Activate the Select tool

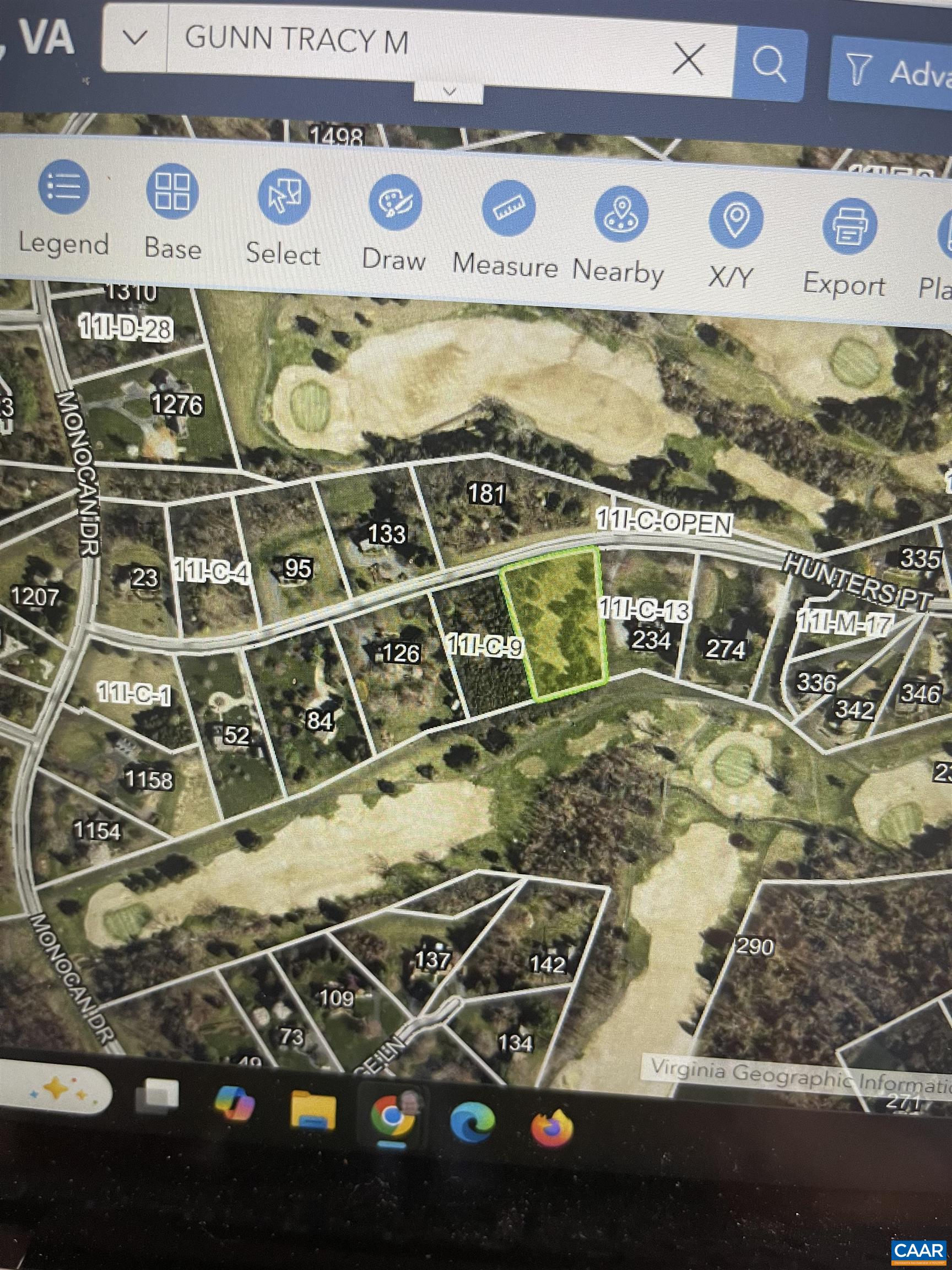(x=284, y=197)
